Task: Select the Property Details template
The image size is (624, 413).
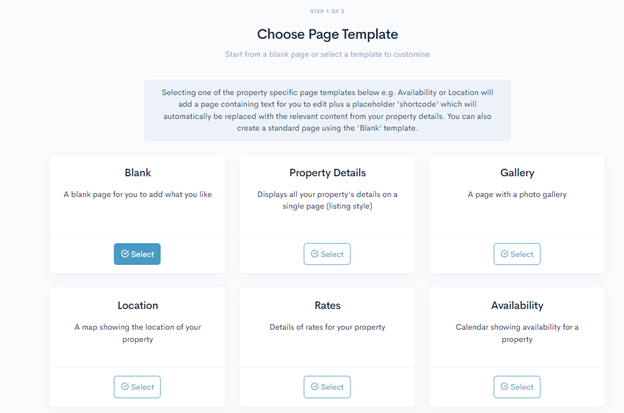Action: click(327, 254)
